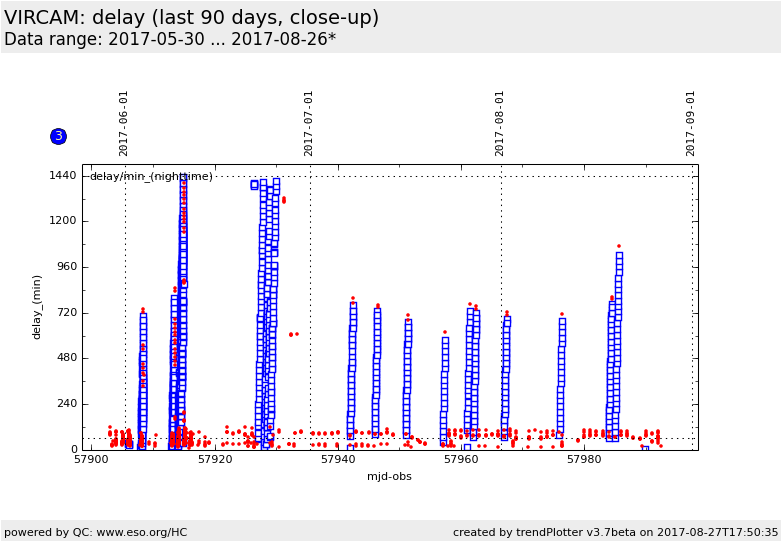Screen dimensions: 782x542
Task: Click the delay_(min) y-axis label
Action: tap(37, 307)
